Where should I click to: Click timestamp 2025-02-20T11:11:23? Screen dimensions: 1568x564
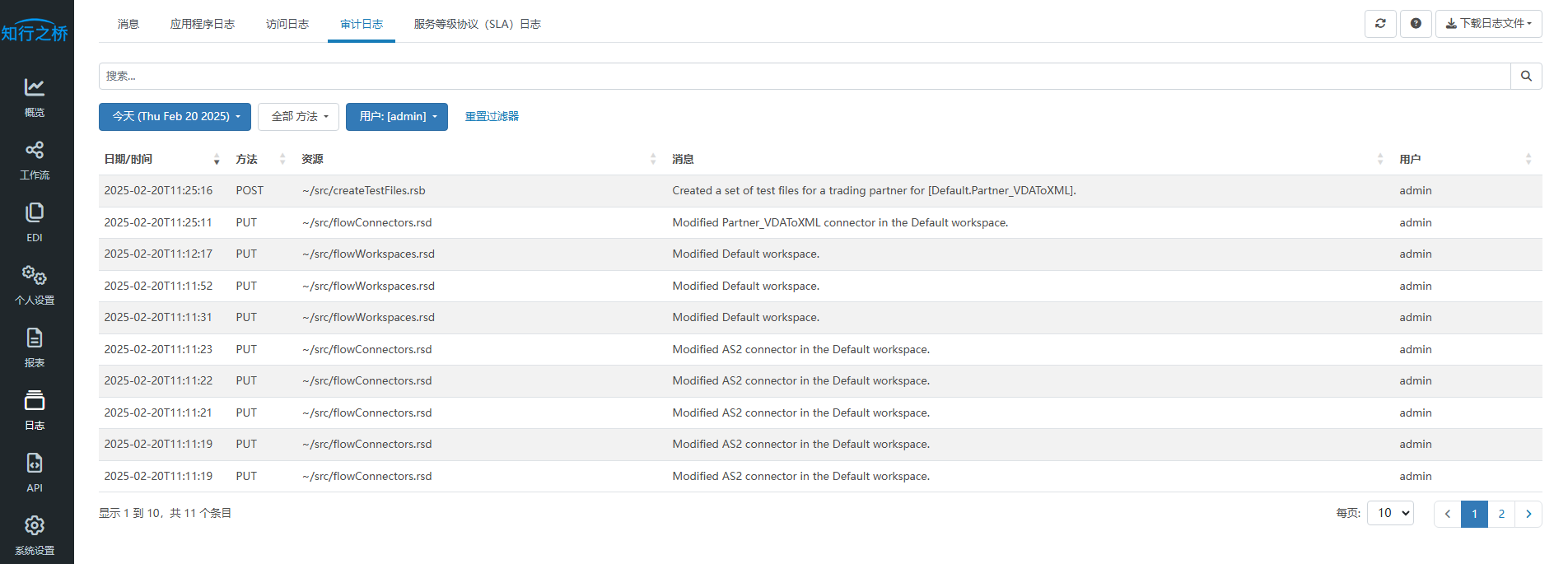point(158,349)
